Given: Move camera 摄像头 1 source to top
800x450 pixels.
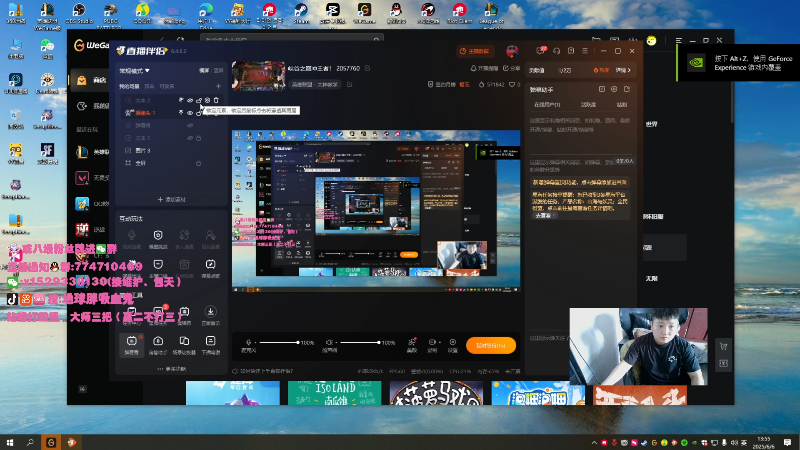Looking at the screenshot, I should 181,113.
